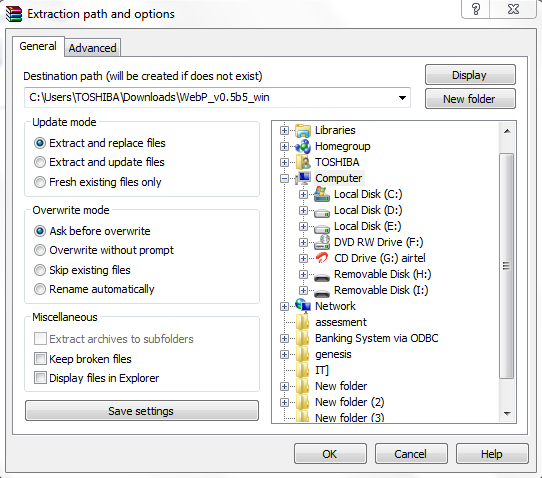Select 'assesment' folder label in tree

[x=340, y=322]
